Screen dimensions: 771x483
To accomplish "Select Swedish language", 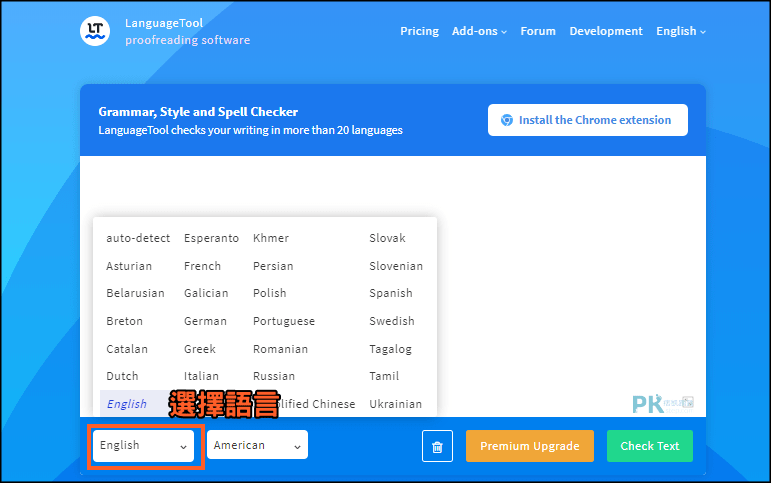I will (392, 321).
